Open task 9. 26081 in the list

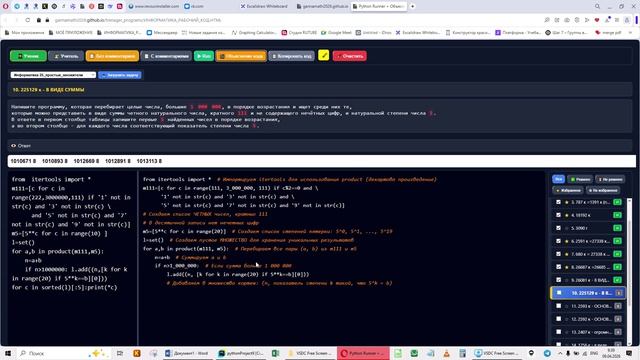pyautogui.click(x=591, y=280)
